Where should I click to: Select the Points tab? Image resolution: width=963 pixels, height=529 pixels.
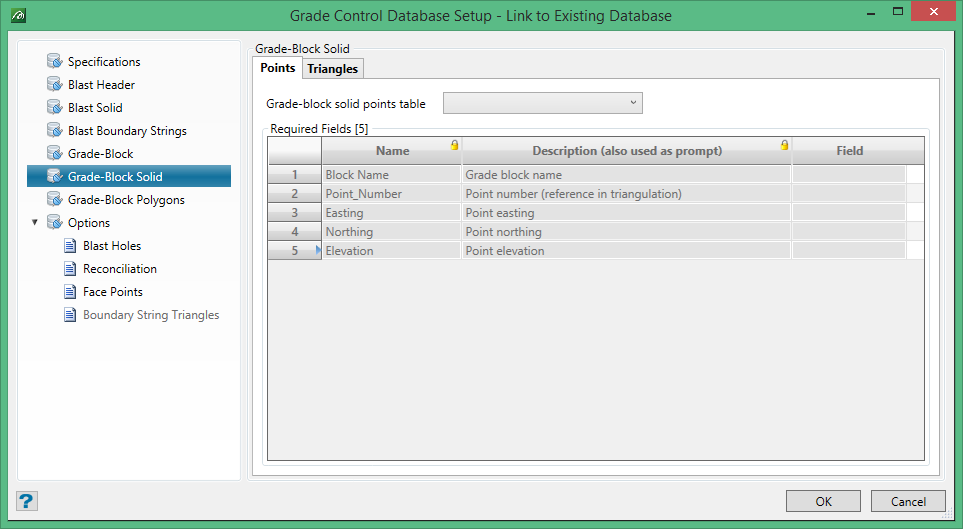click(x=277, y=68)
